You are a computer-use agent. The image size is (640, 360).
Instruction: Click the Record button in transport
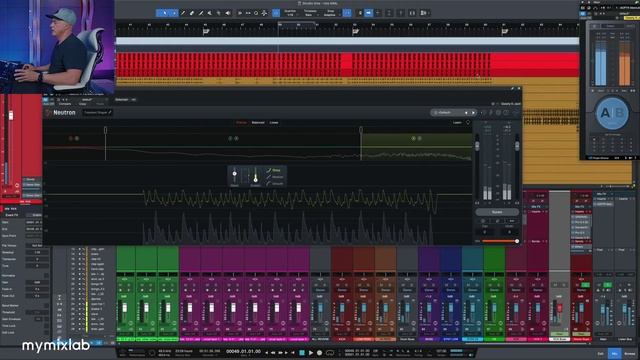pos(320,352)
